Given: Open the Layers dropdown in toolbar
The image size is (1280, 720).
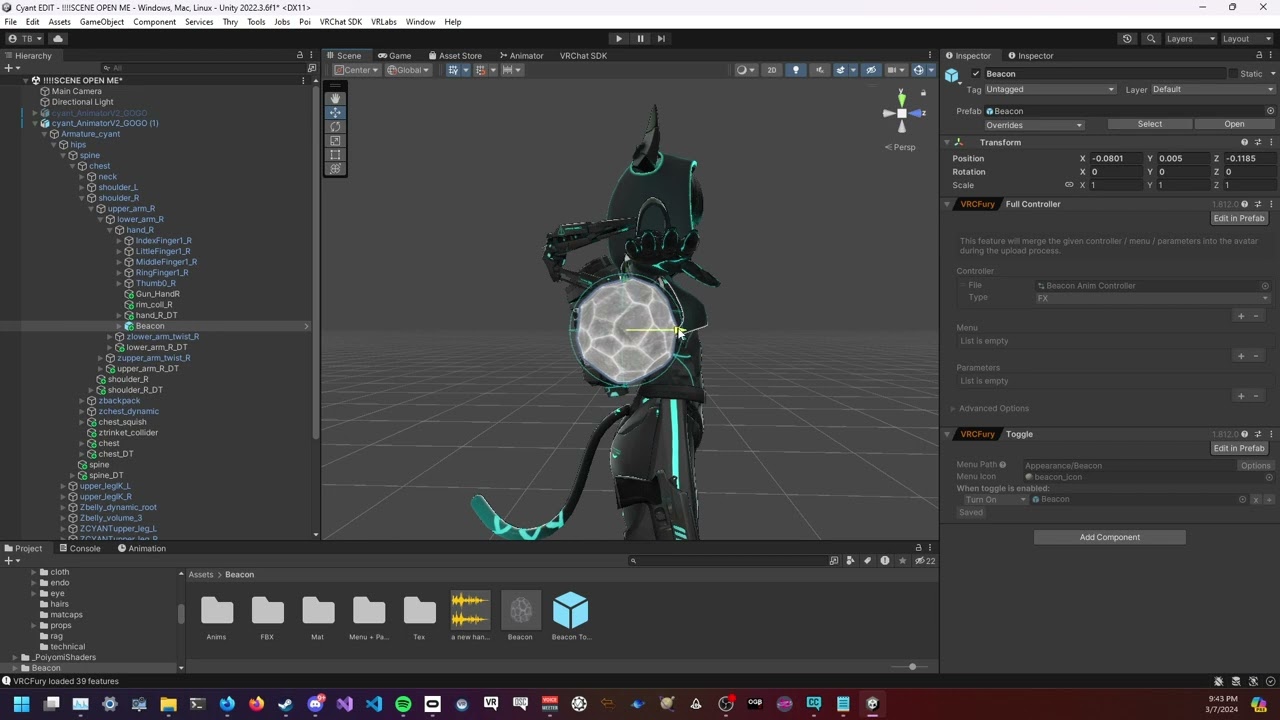Looking at the screenshot, I should point(1190,39).
